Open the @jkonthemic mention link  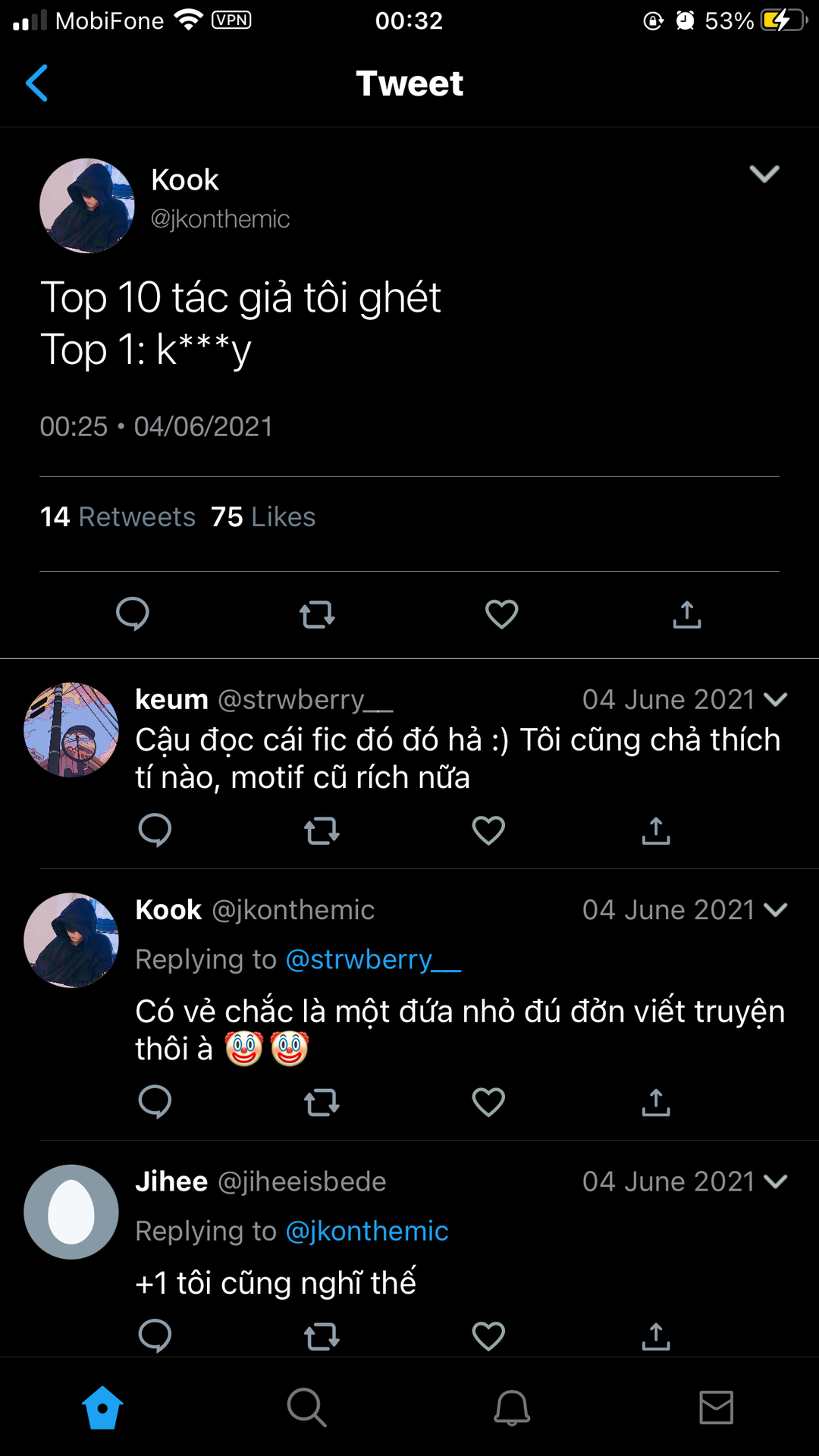[367, 1231]
